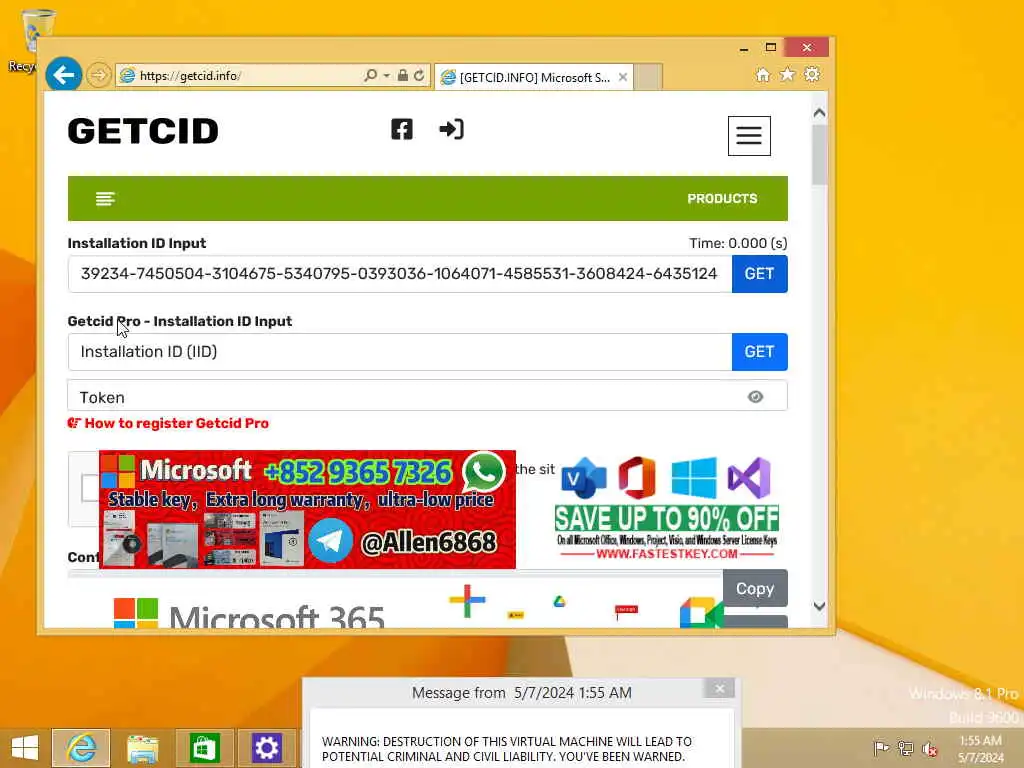
Task: Click the network icon in system tray
Action: (906, 748)
